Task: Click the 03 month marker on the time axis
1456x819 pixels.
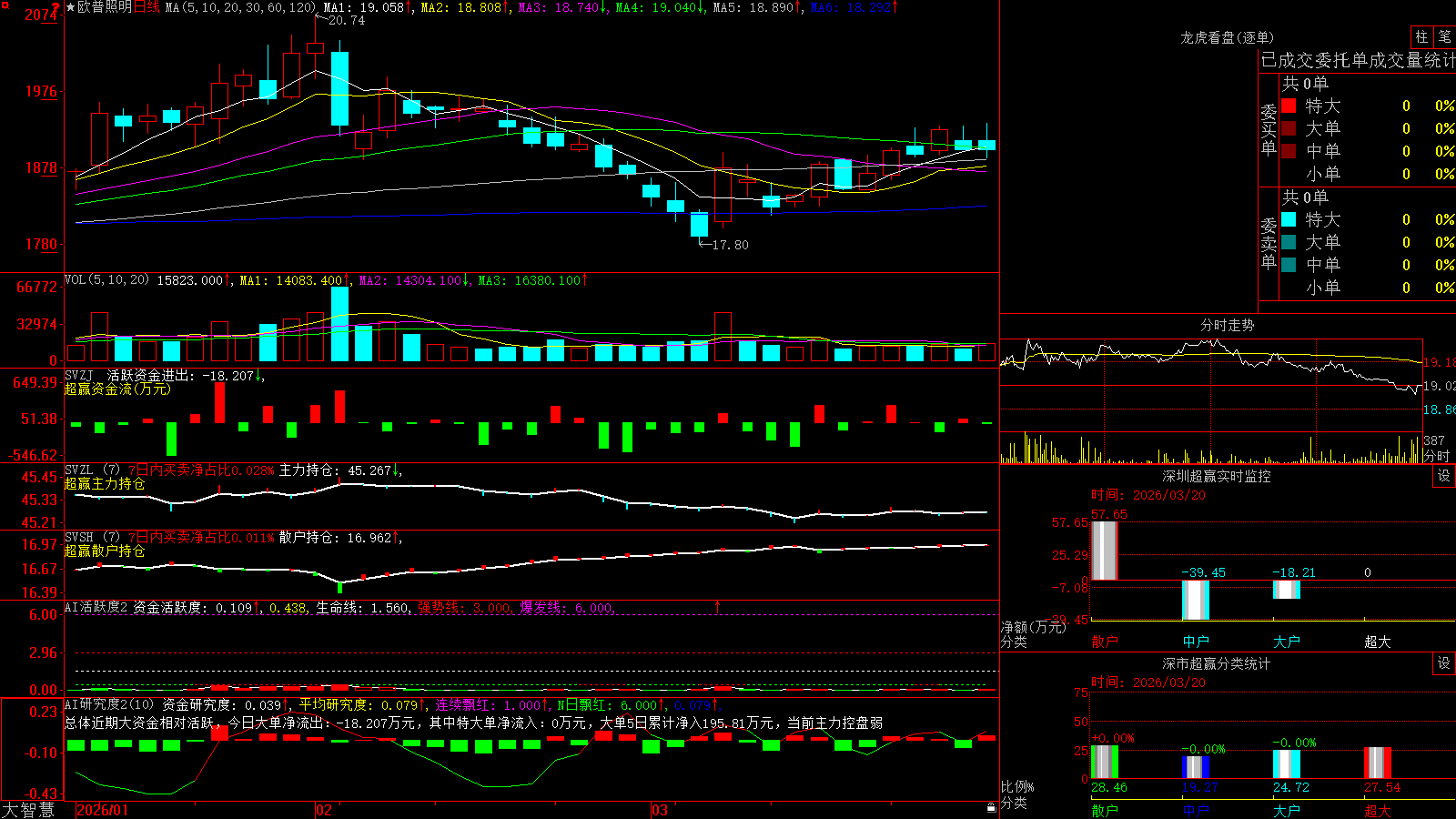Action: click(660, 810)
